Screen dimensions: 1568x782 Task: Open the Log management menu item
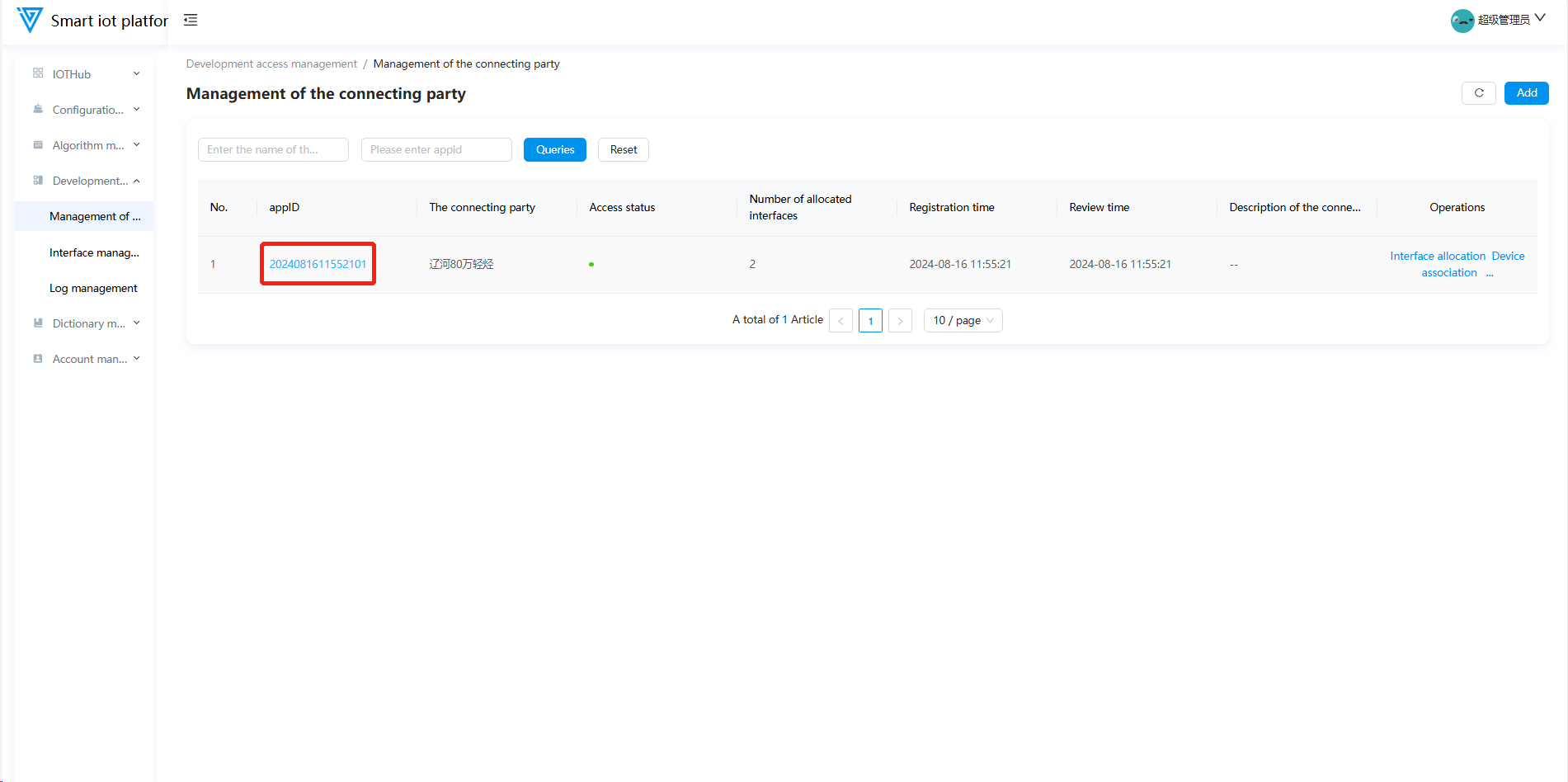pyautogui.click(x=93, y=288)
